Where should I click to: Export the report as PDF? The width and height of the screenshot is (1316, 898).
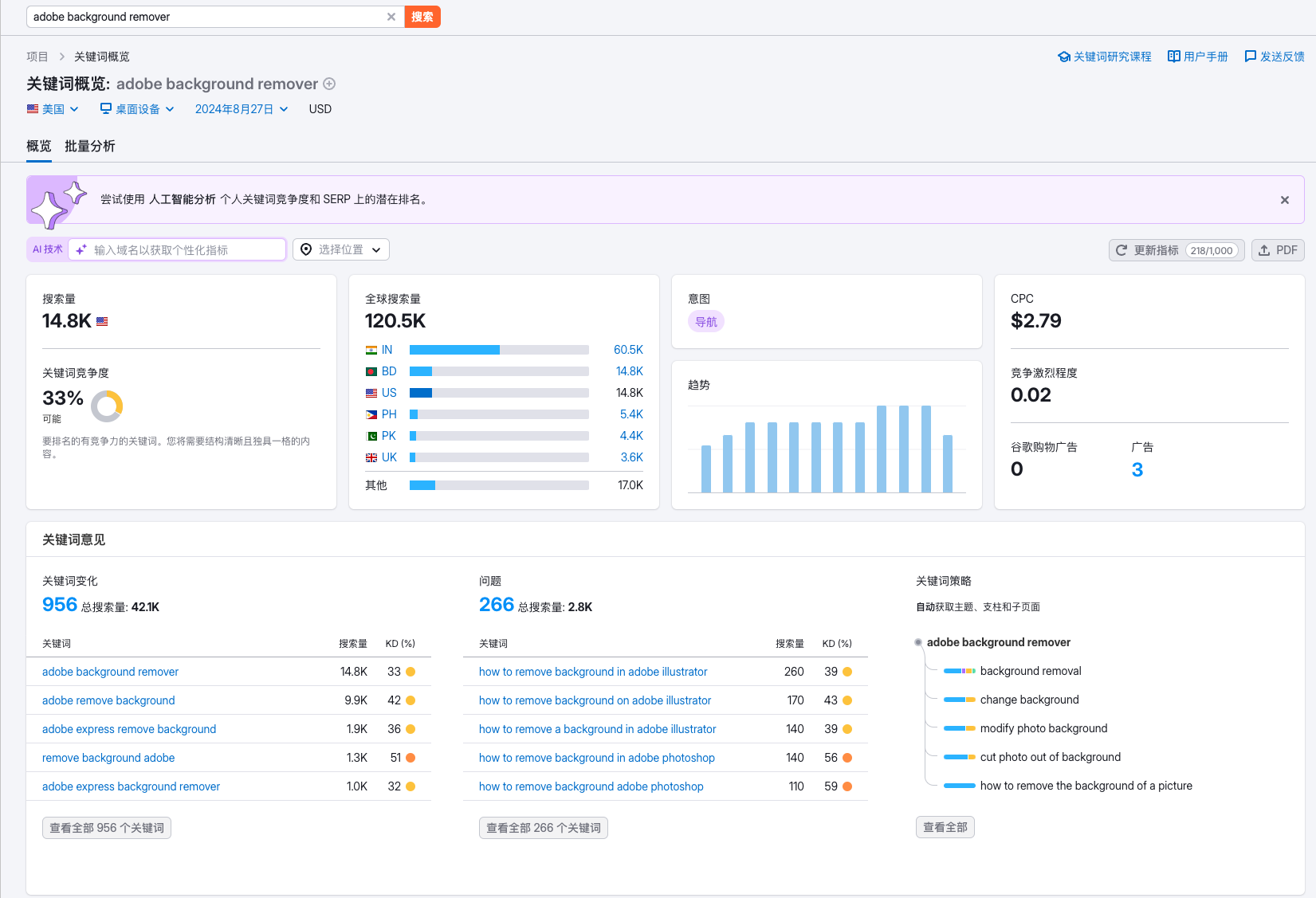tap(1278, 250)
